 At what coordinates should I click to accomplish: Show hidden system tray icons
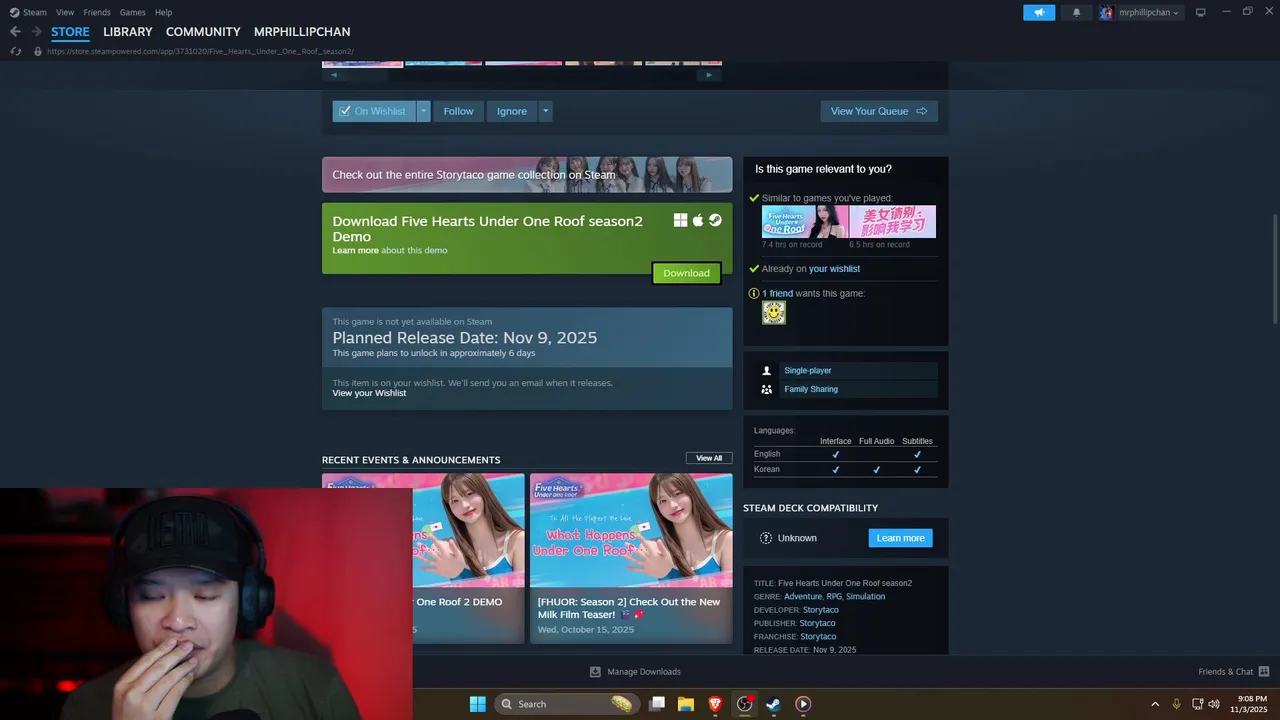(1155, 704)
